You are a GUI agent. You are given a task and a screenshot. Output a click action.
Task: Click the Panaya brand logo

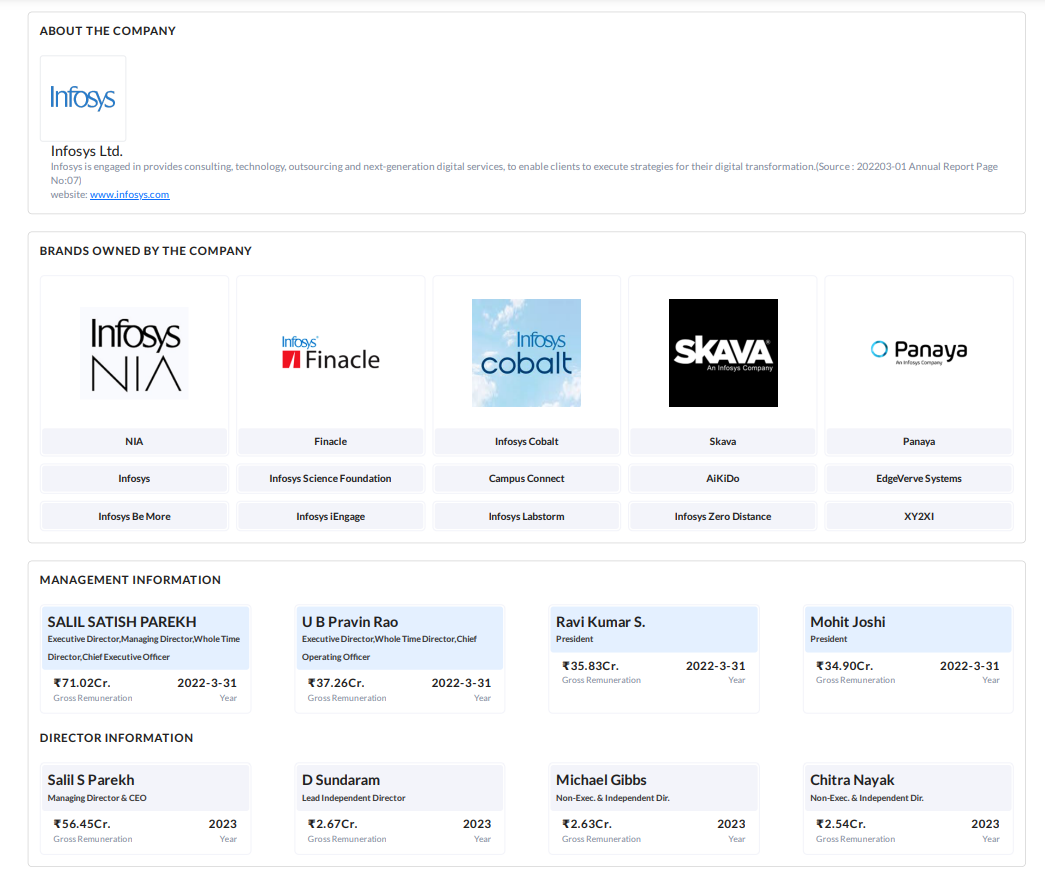click(919, 351)
